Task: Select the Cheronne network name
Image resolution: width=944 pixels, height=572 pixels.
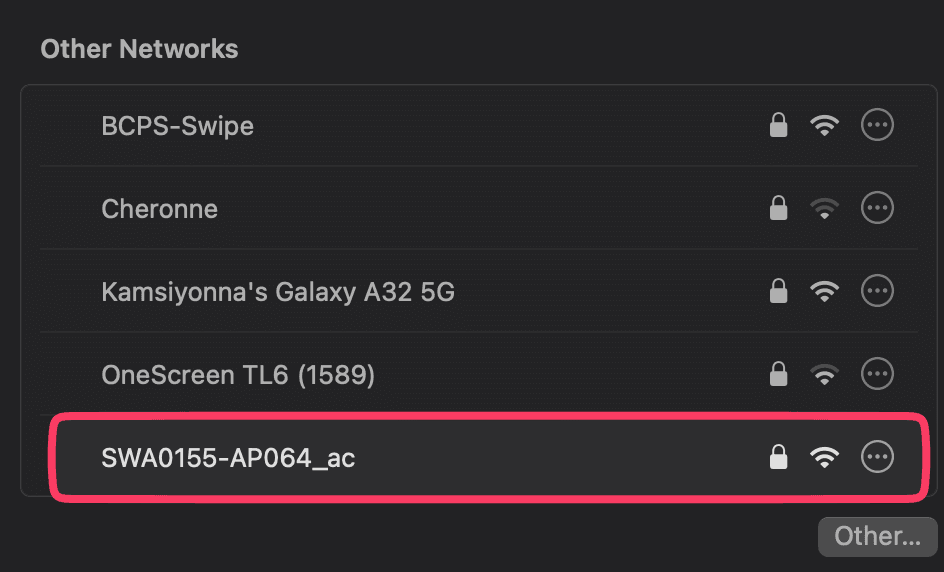Action: [x=160, y=209]
